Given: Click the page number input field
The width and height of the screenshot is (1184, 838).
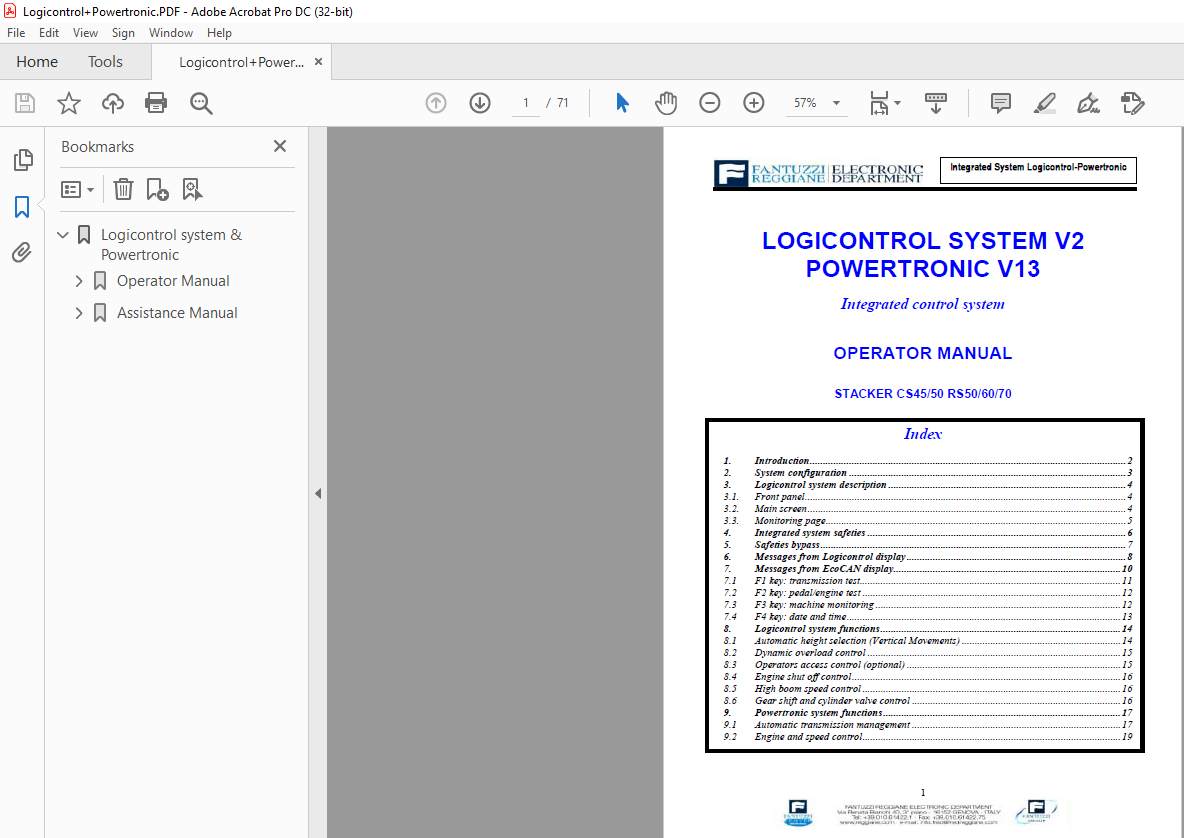Looking at the screenshot, I should coord(526,103).
